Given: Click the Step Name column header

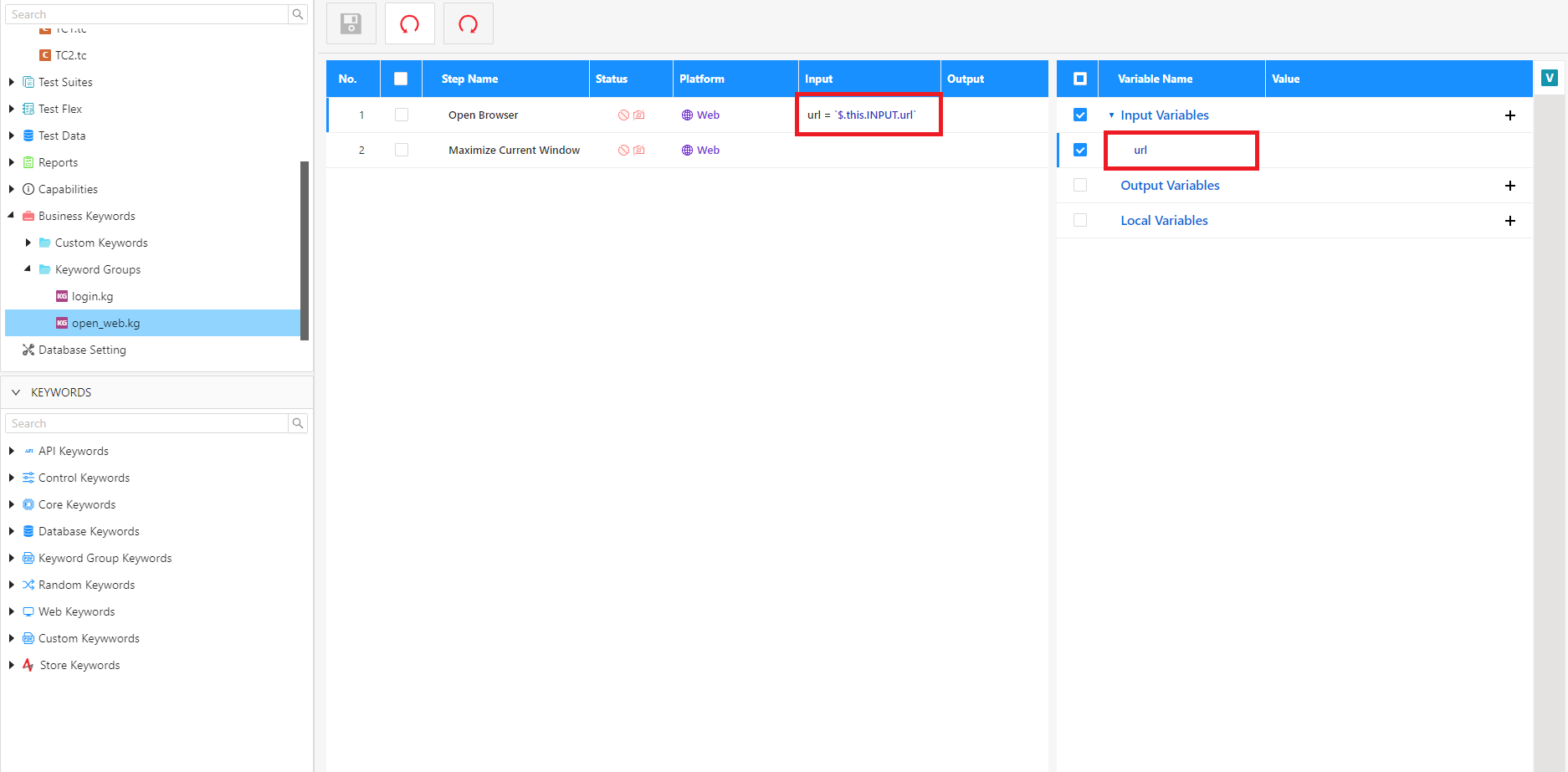Looking at the screenshot, I should (505, 79).
